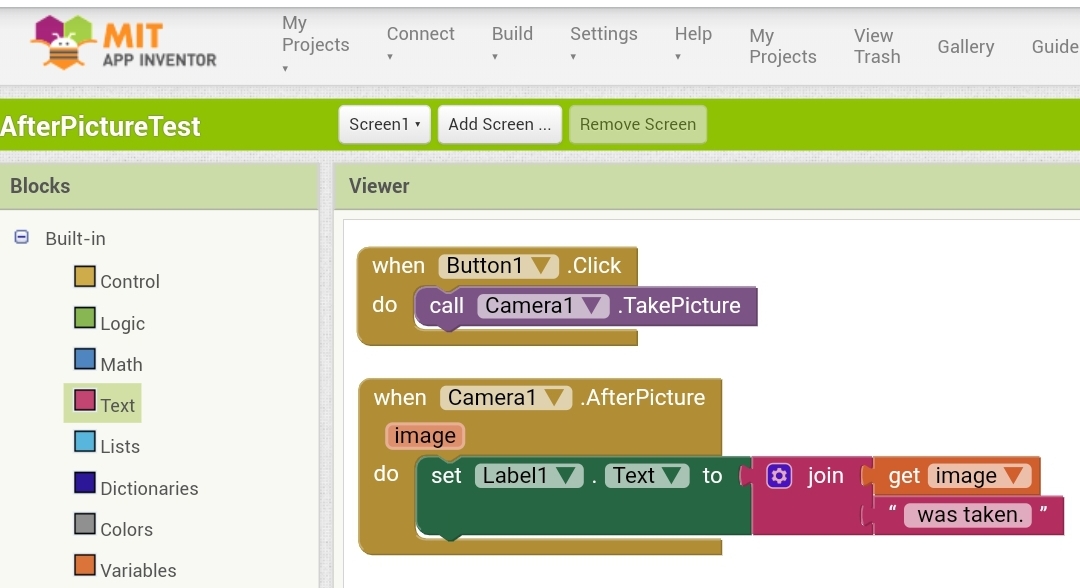
Task: Click the Remove Screen button
Action: 638,125
